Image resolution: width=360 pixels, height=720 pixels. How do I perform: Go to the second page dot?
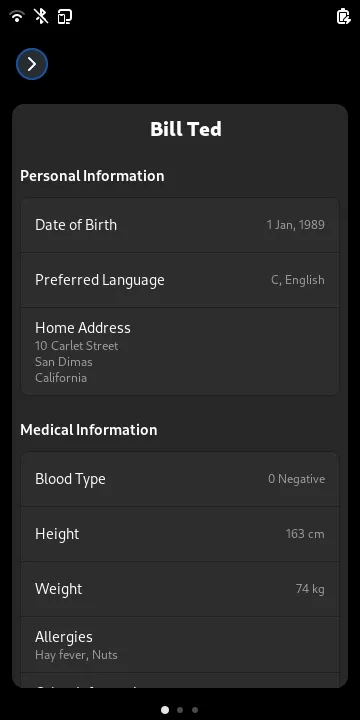(x=180, y=709)
